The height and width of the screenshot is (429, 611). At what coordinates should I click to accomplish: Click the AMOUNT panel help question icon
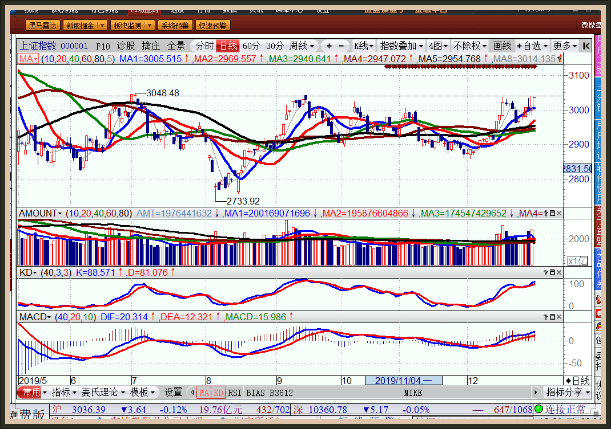[546, 214]
